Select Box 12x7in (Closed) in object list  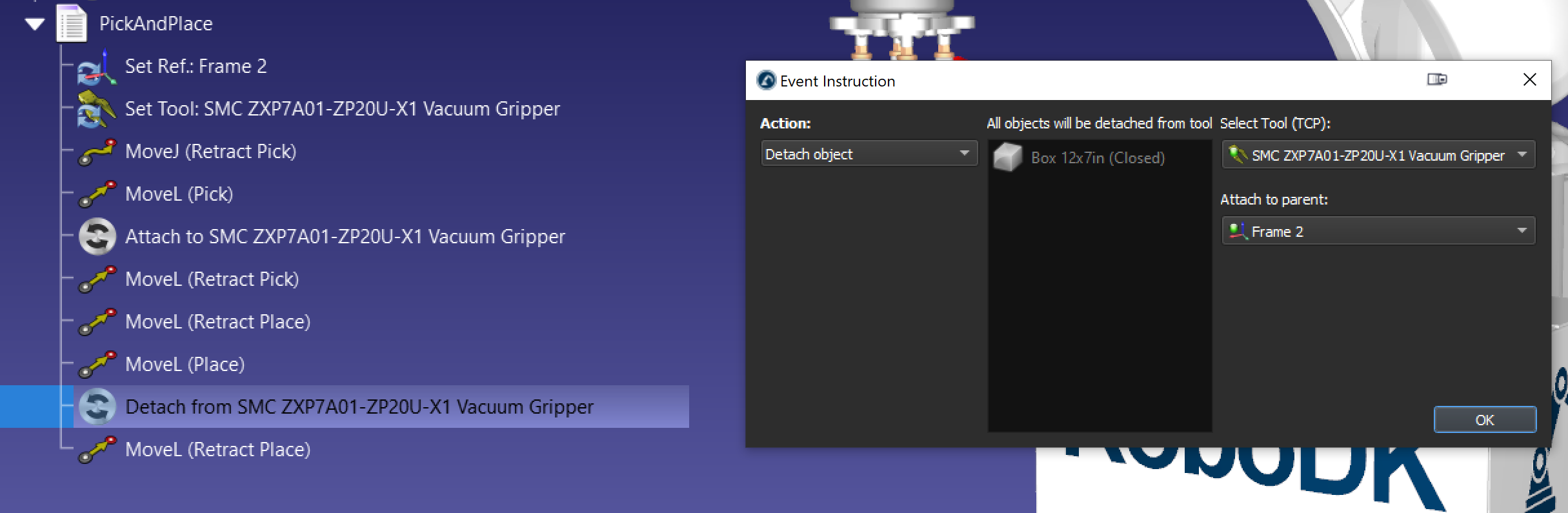1097,158
